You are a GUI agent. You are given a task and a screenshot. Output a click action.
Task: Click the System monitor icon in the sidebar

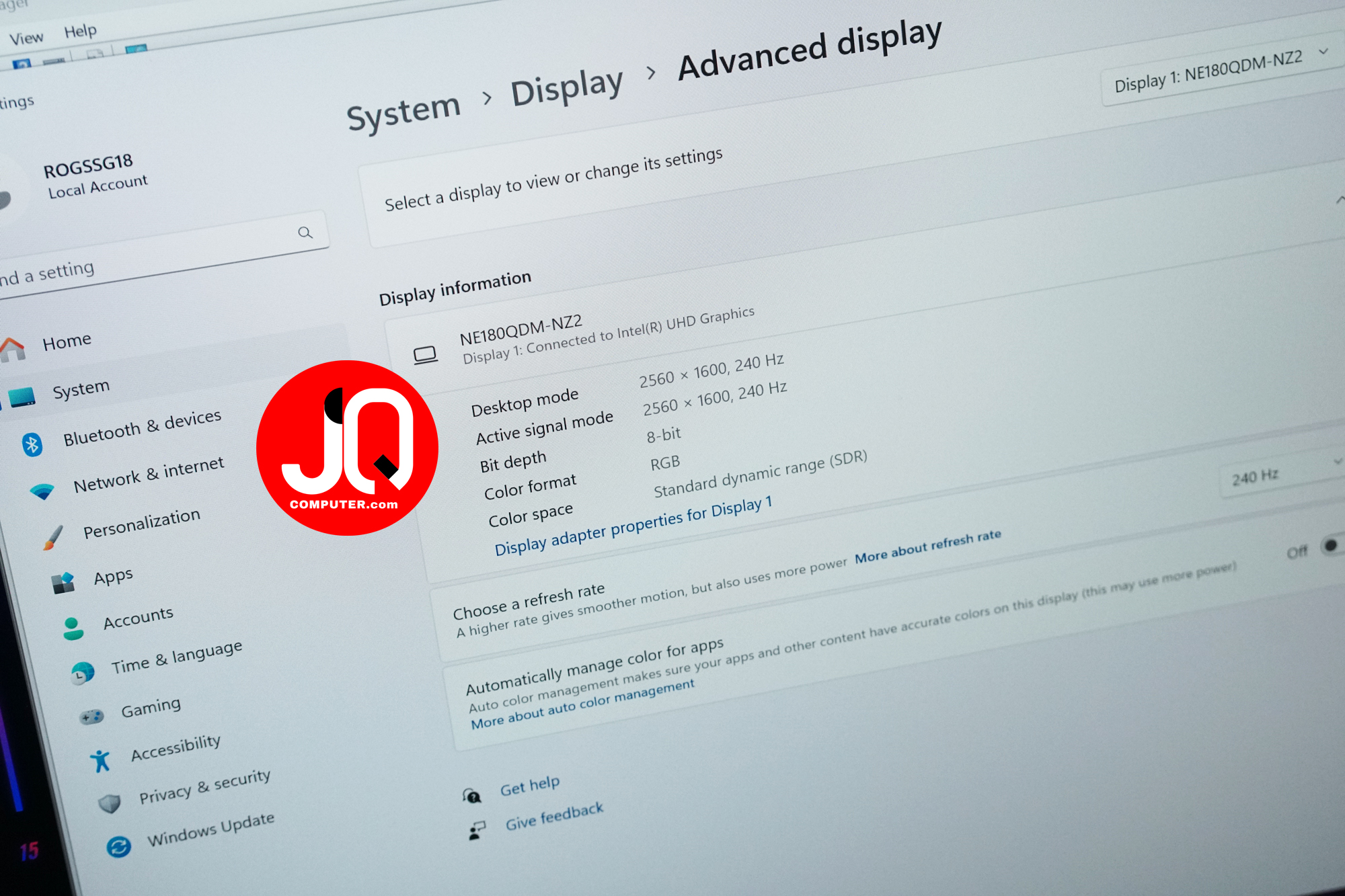click(22, 397)
